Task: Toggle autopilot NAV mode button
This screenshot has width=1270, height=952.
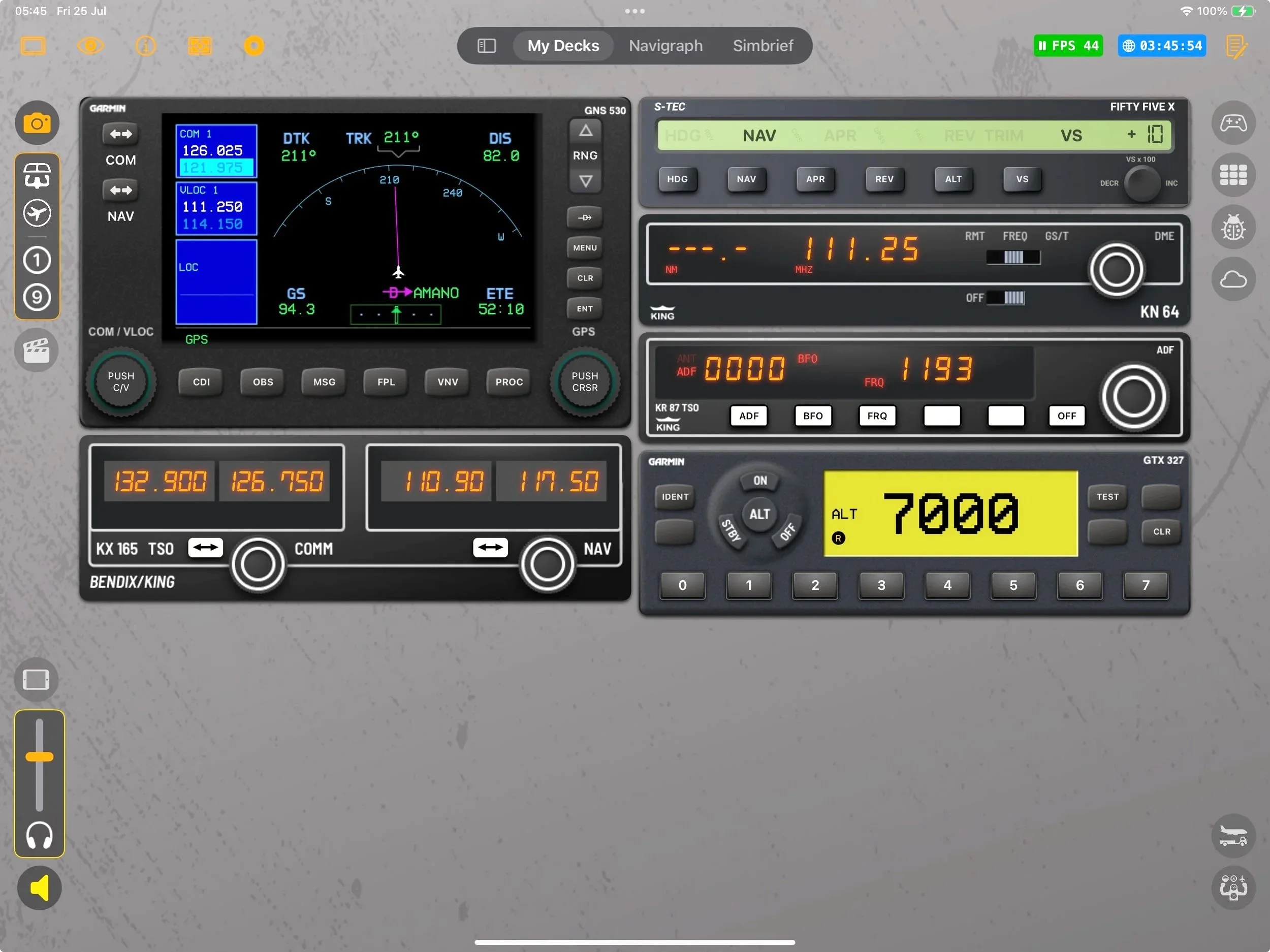Action: [x=746, y=179]
